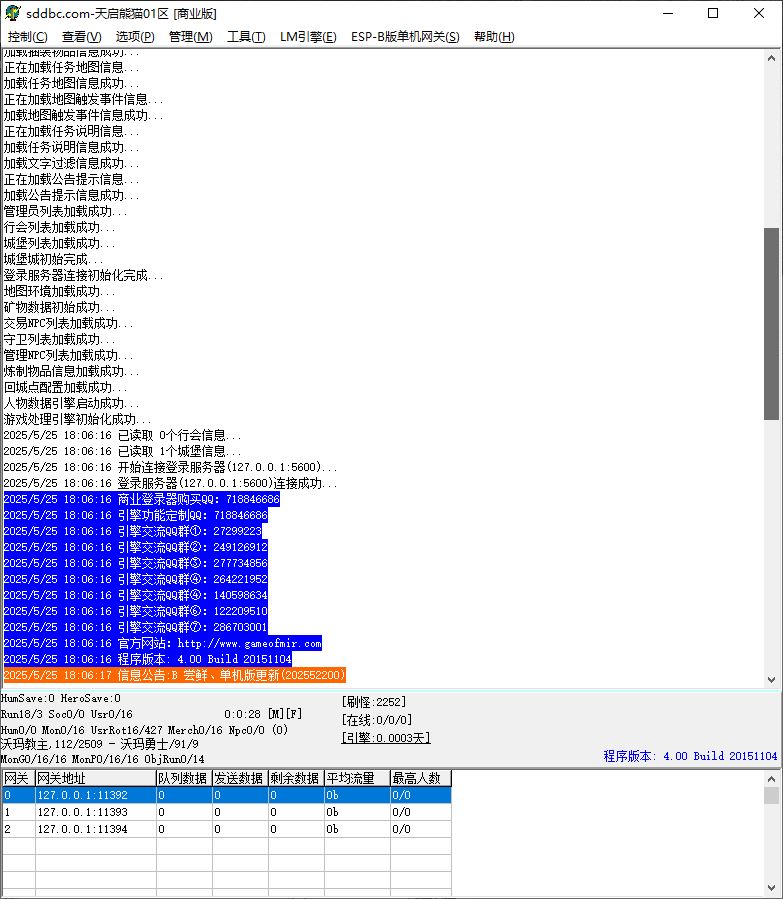Click the blue 程序版本 4.00 Build label
This screenshot has height=899, width=783.
(x=690, y=756)
